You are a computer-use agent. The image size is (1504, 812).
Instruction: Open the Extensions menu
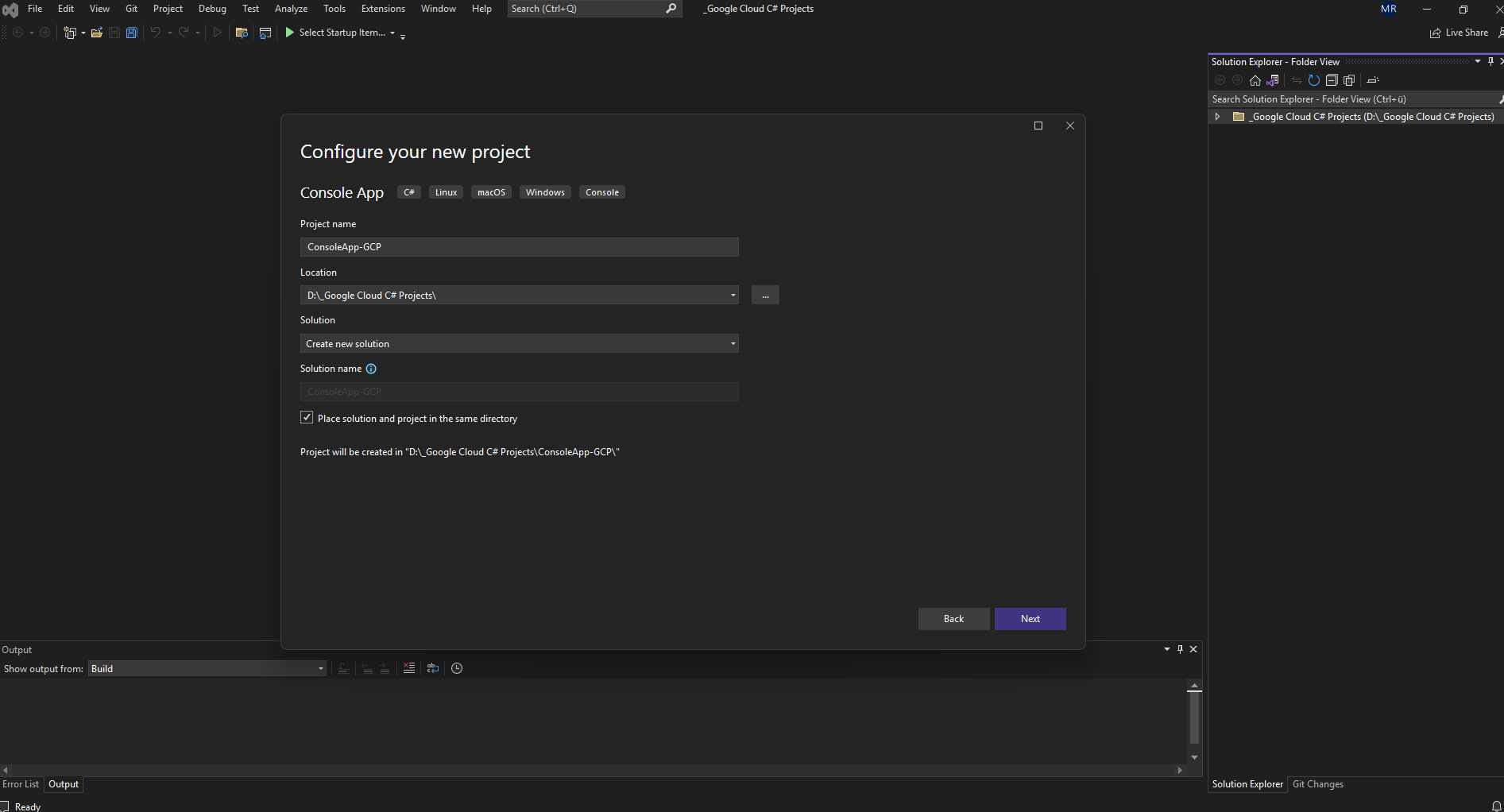[x=383, y=9]
